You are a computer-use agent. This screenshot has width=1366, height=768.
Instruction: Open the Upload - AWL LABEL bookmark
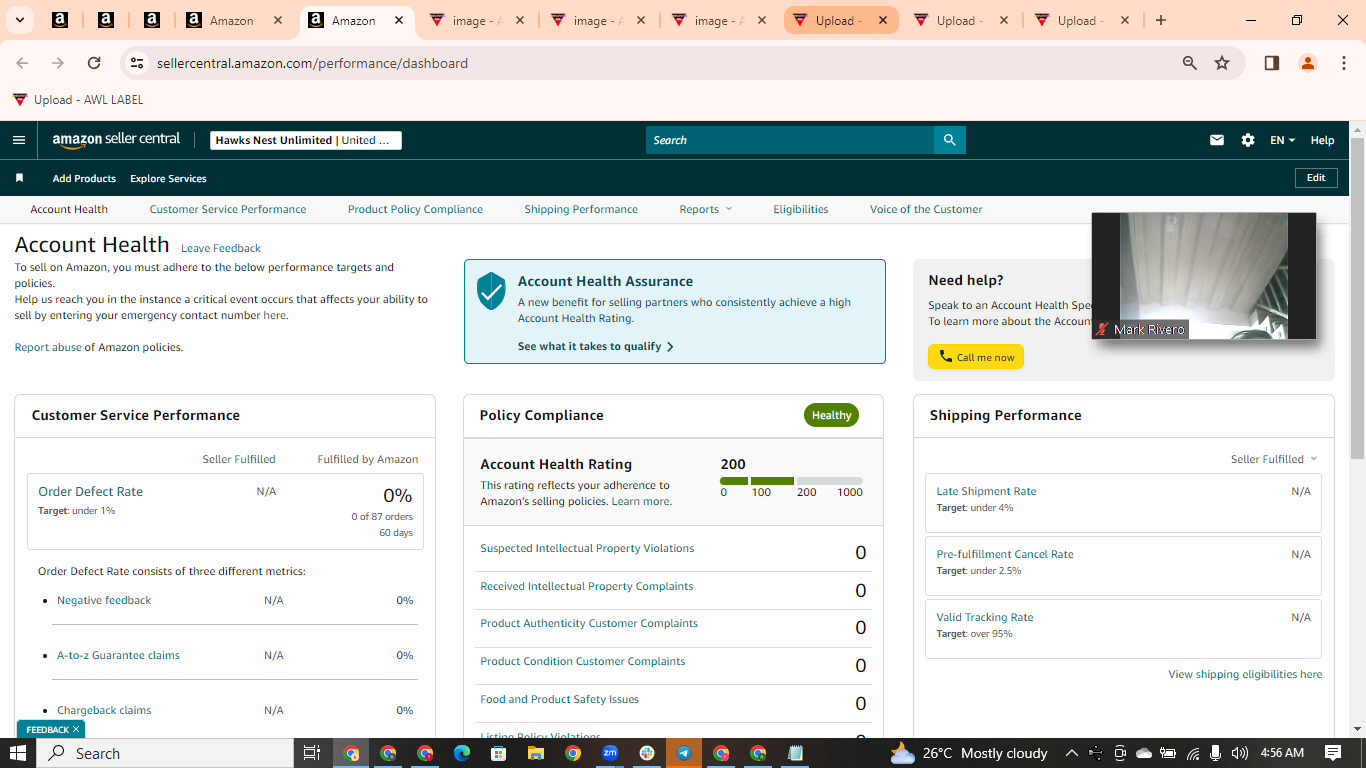78,99
